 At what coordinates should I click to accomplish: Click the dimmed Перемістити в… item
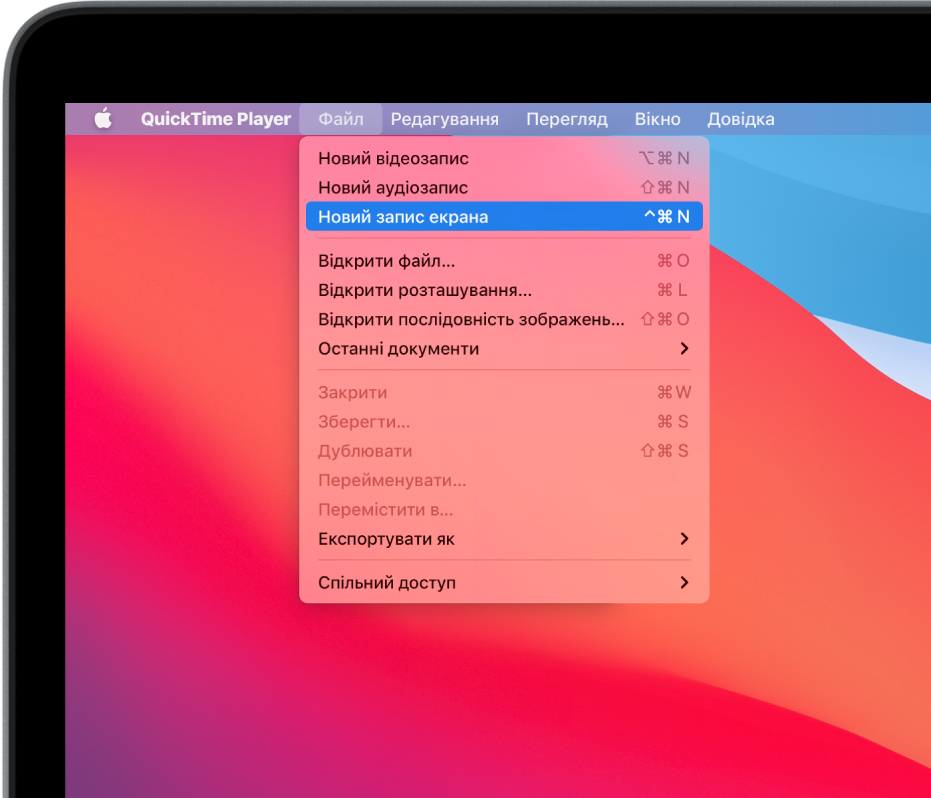pyautogui.click(x=504, y=509)
